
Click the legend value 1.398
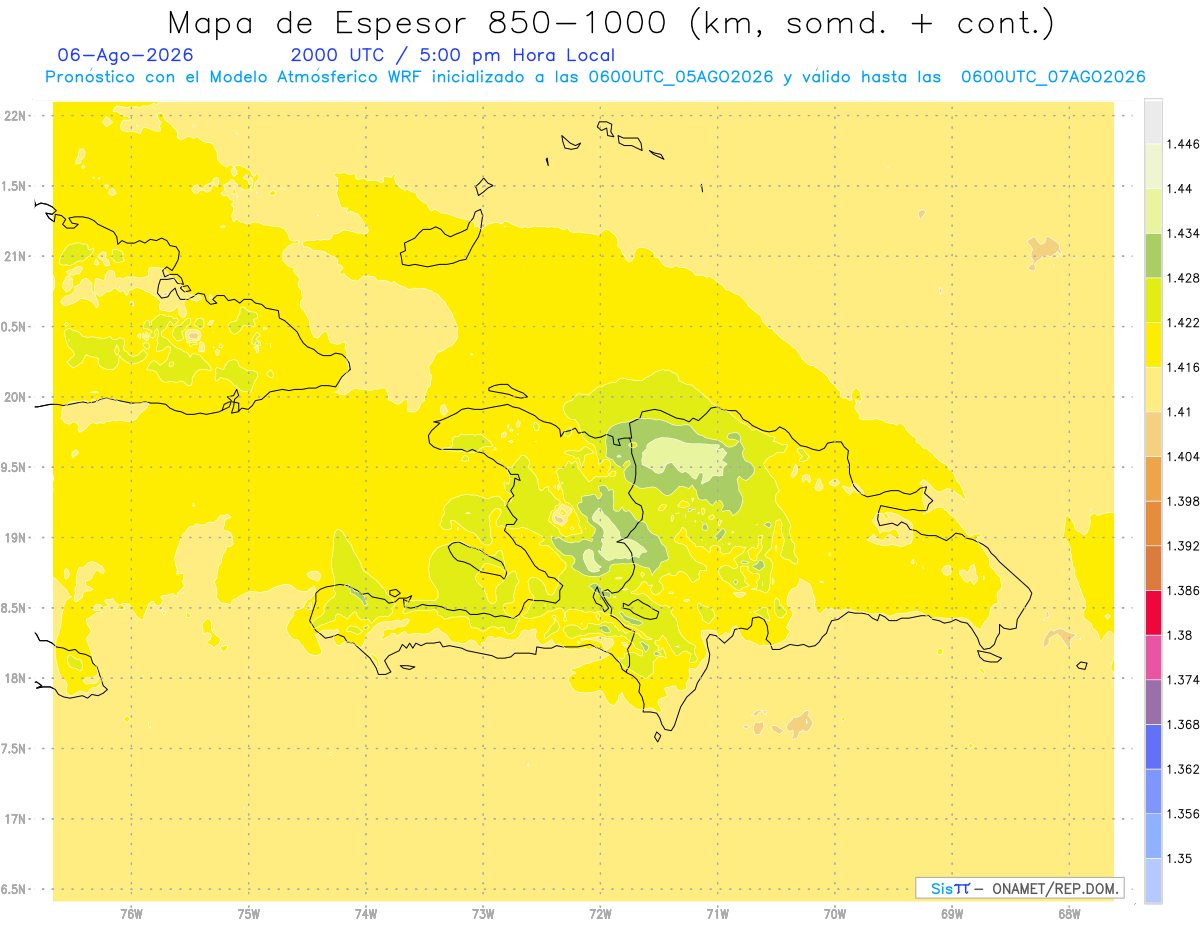coord(1183,501)
